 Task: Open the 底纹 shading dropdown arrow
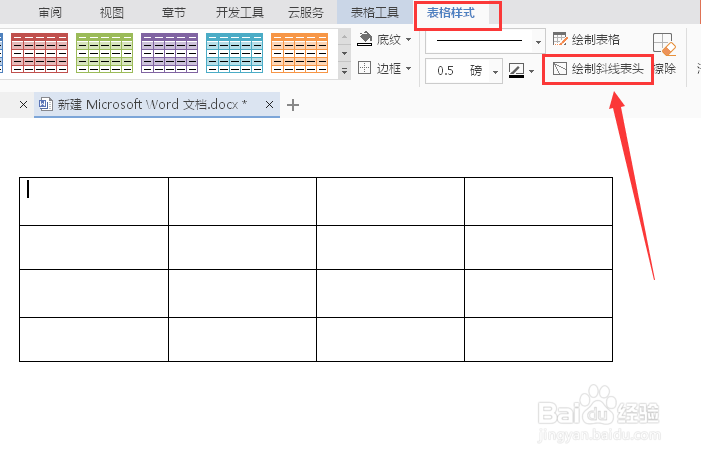pyautogui.click(x=408, y=40)
